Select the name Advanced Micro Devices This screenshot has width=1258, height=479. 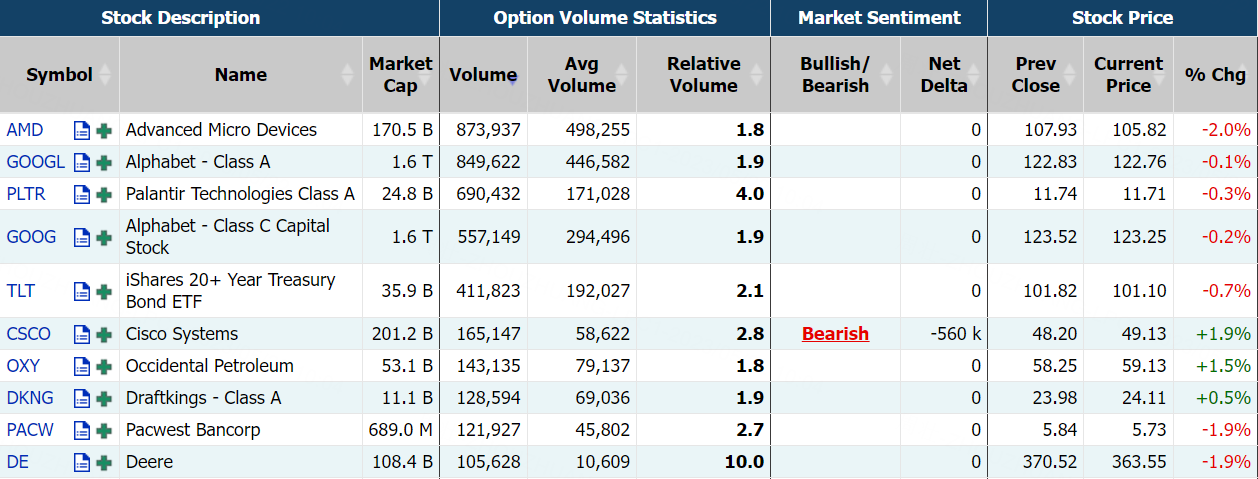(221, 130)
